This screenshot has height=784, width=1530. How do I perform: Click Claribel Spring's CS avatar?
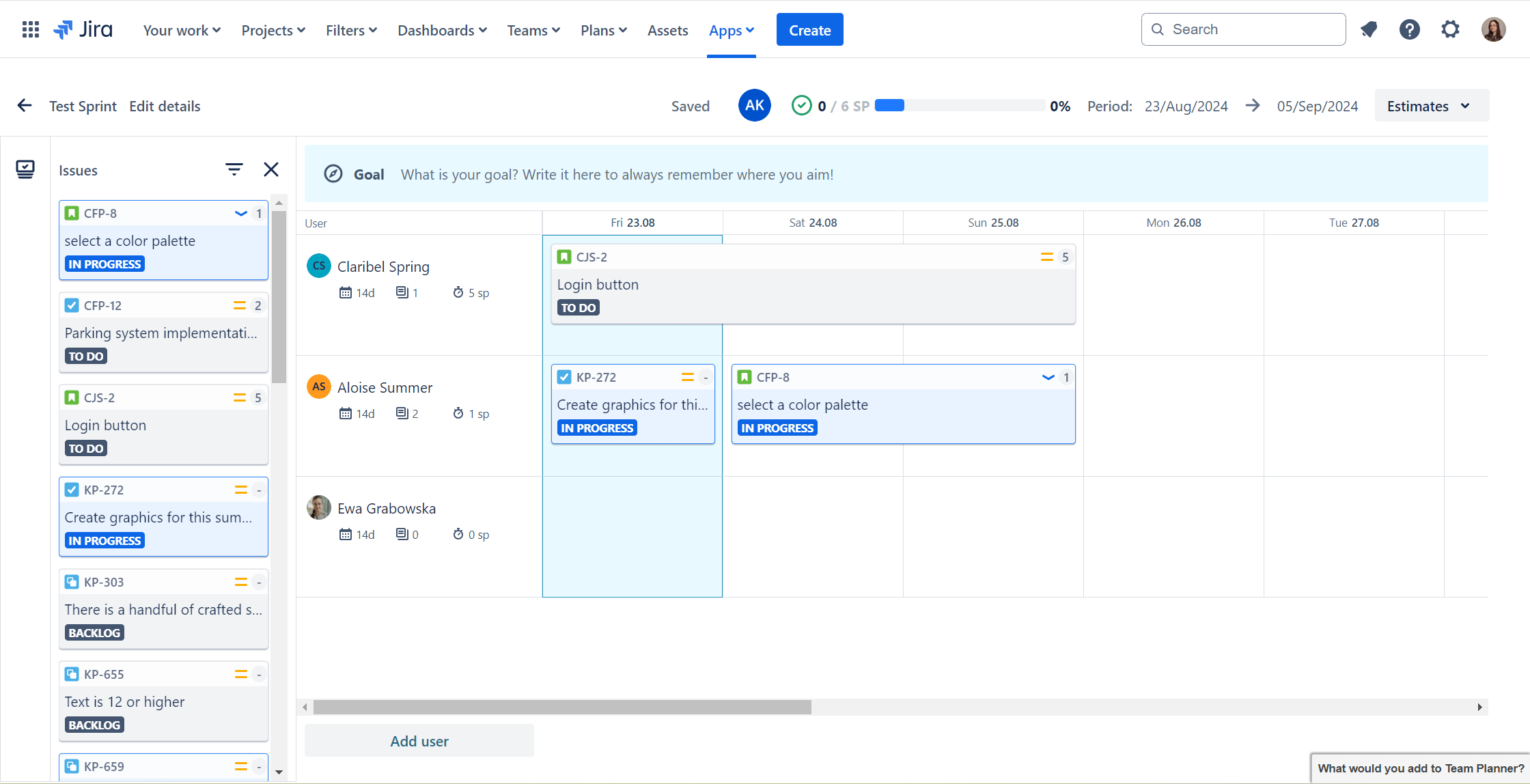[319, 266]
